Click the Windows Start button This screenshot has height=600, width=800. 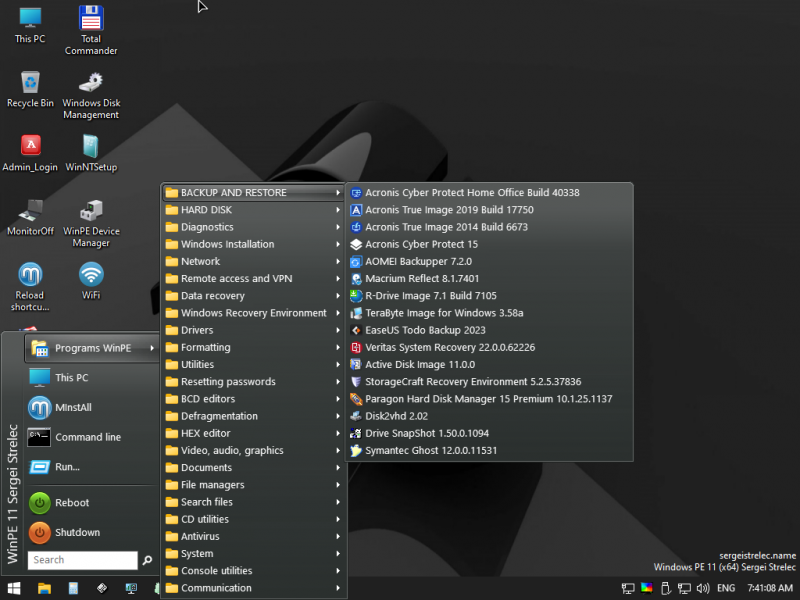click(14, 588)
